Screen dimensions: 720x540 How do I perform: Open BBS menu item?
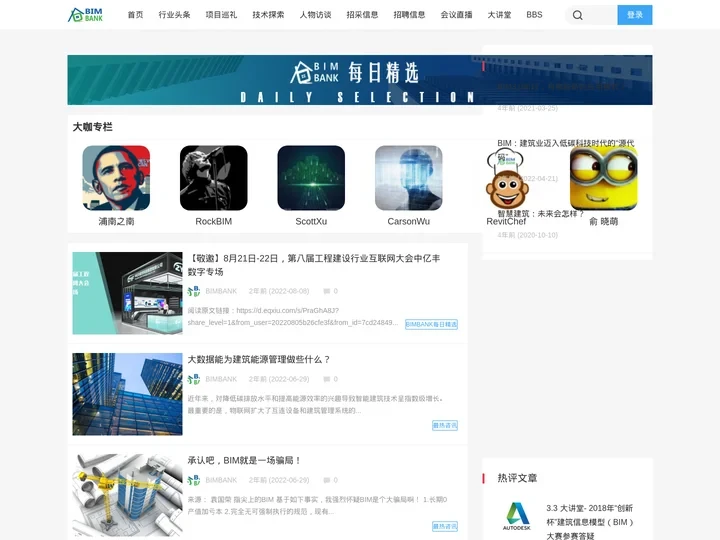point(534,15)
